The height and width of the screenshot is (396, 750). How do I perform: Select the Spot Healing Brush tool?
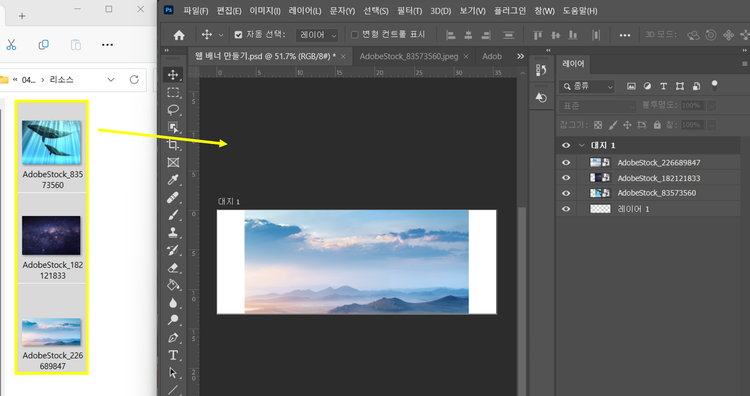click(x=173, y=198)
